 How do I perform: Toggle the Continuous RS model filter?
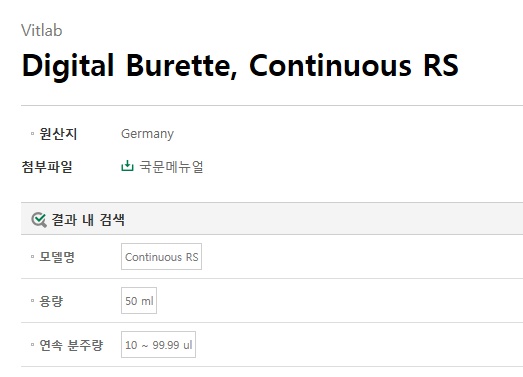pos(161,257)
